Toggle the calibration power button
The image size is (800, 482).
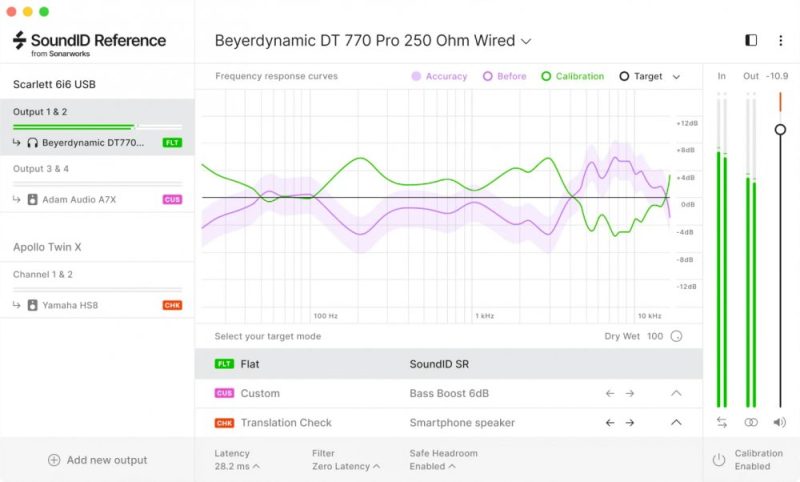pyautogui.click(x=718, y=460)
